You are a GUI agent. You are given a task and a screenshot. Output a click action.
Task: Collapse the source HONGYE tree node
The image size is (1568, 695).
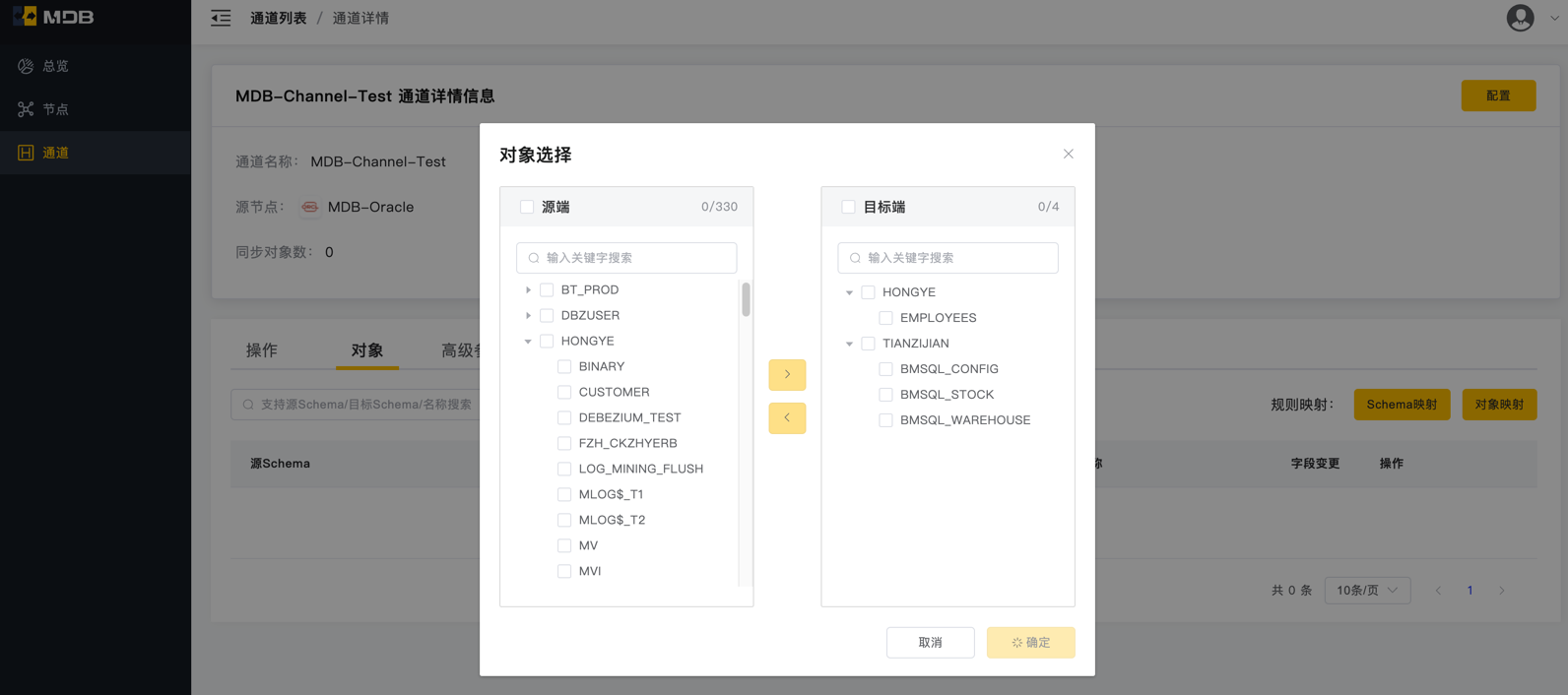(x=528, y=341)
